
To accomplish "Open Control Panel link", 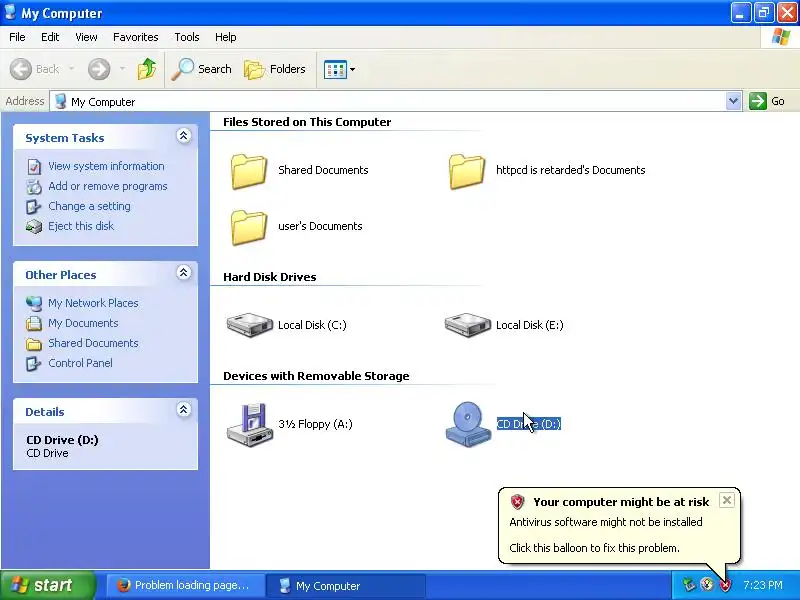I will (x=81, y=363).
